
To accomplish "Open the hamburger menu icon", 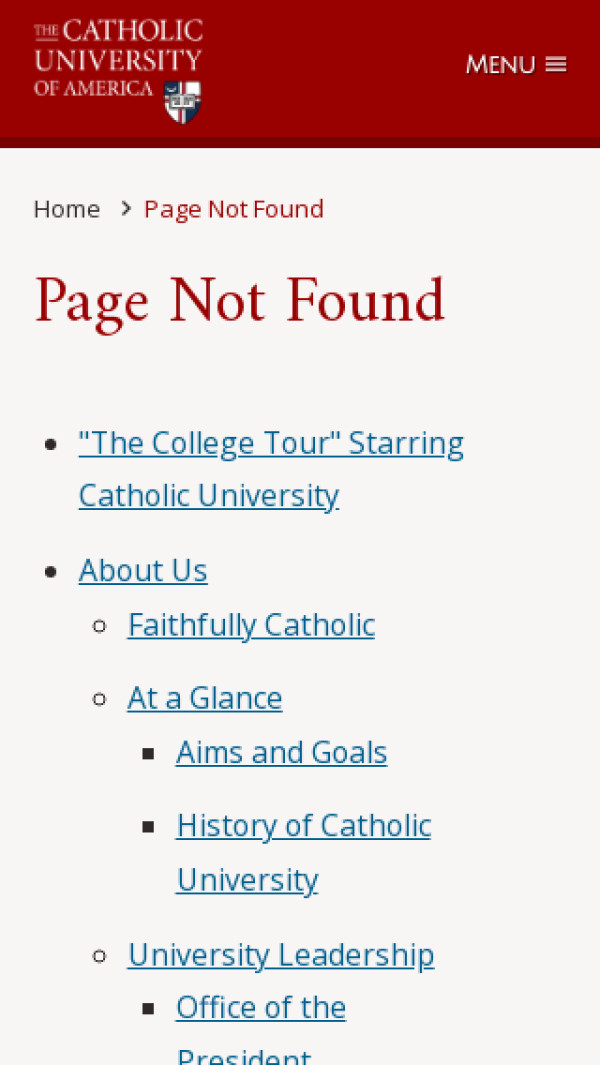I will click(556, 65).
